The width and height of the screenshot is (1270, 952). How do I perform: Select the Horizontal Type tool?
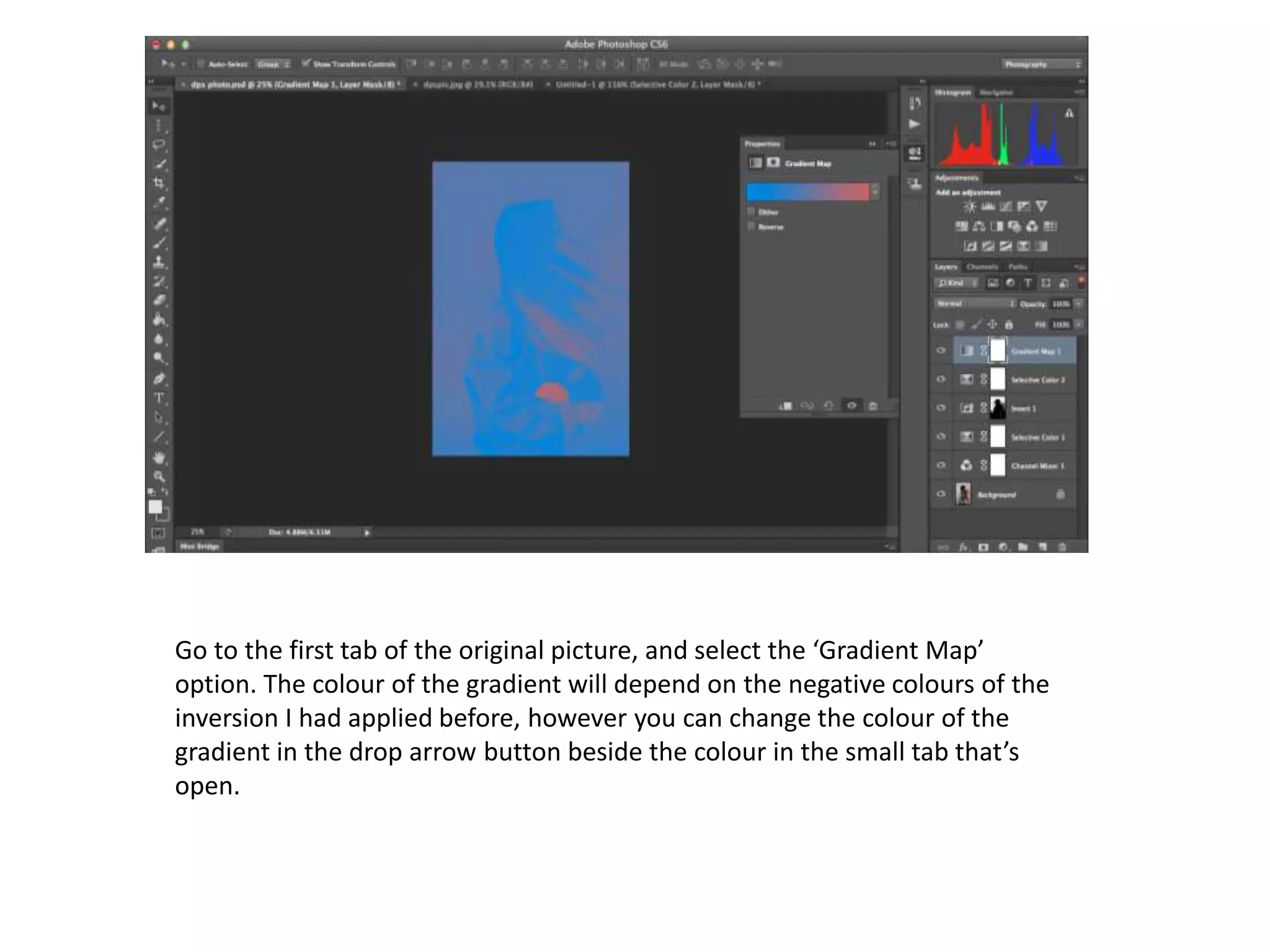pyautogui.click(x=159, y=397)
